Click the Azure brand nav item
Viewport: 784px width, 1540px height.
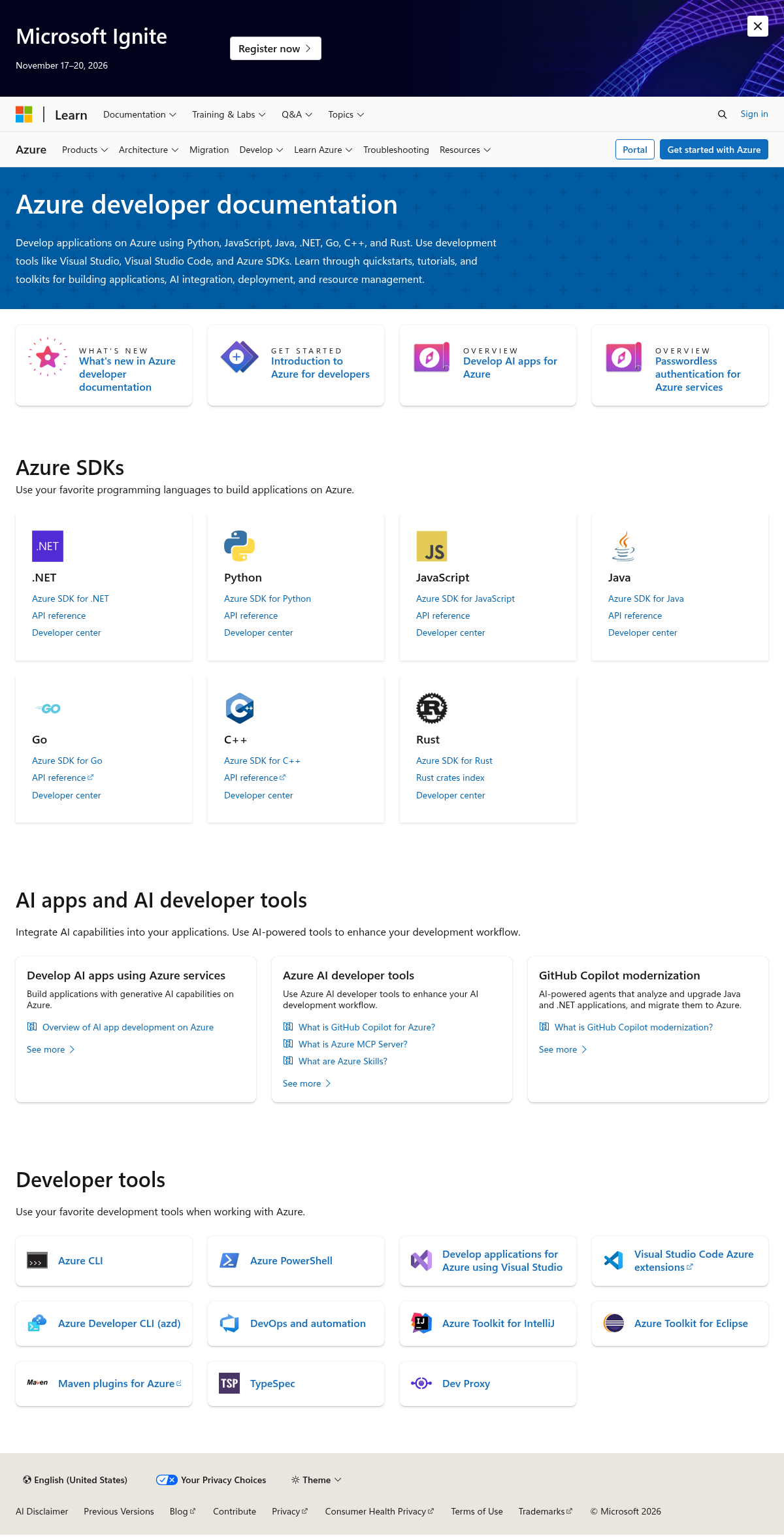click(31, 150)
